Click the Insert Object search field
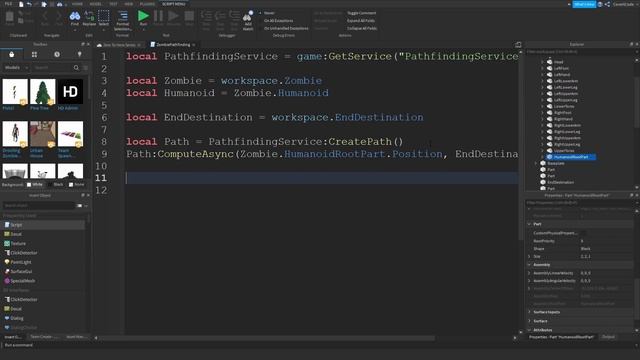Viewport: 640px width, 360px height. coord(39,206)
